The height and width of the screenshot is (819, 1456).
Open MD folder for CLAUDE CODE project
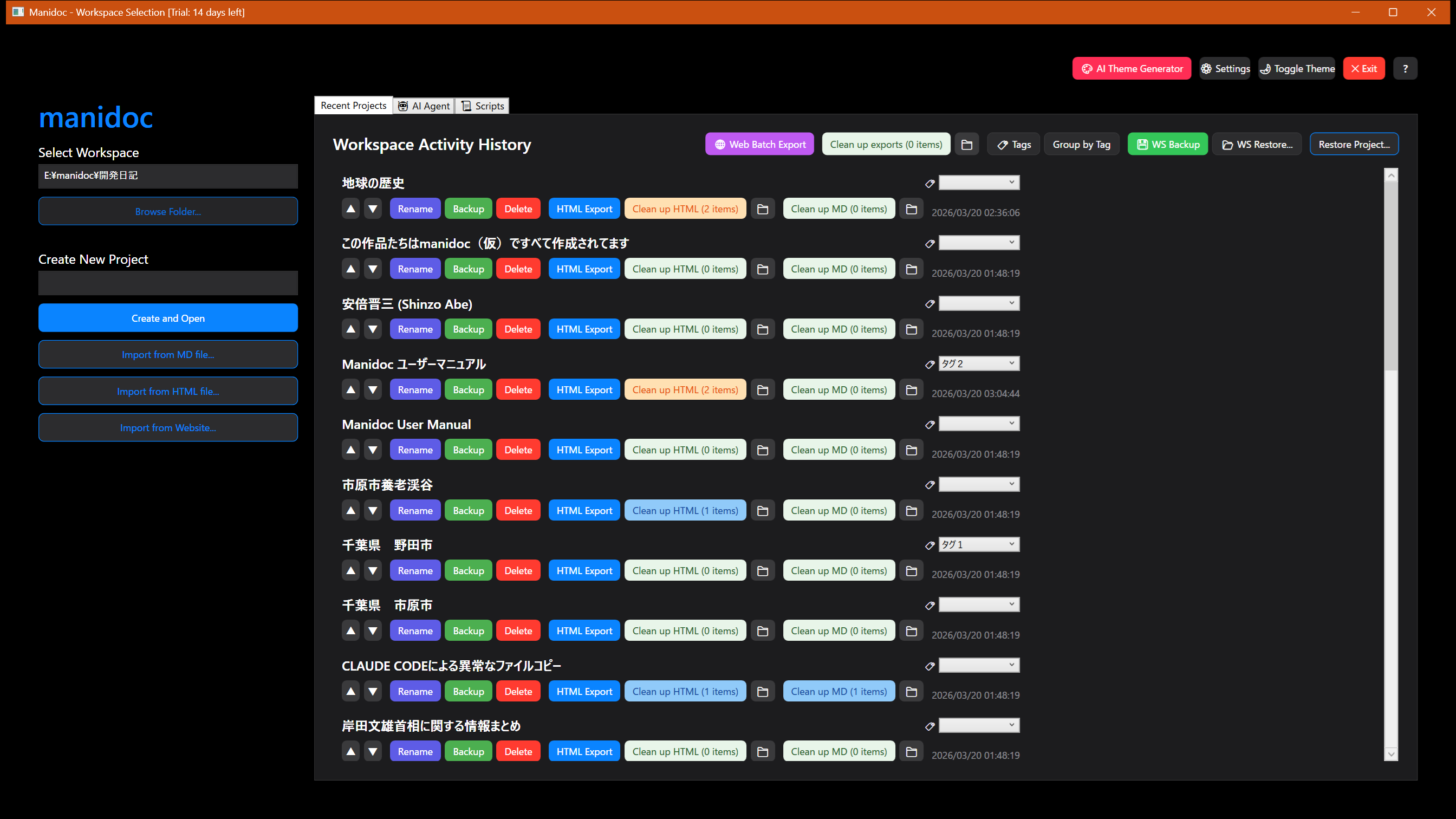pyautogui.click(x=911, y=692)
